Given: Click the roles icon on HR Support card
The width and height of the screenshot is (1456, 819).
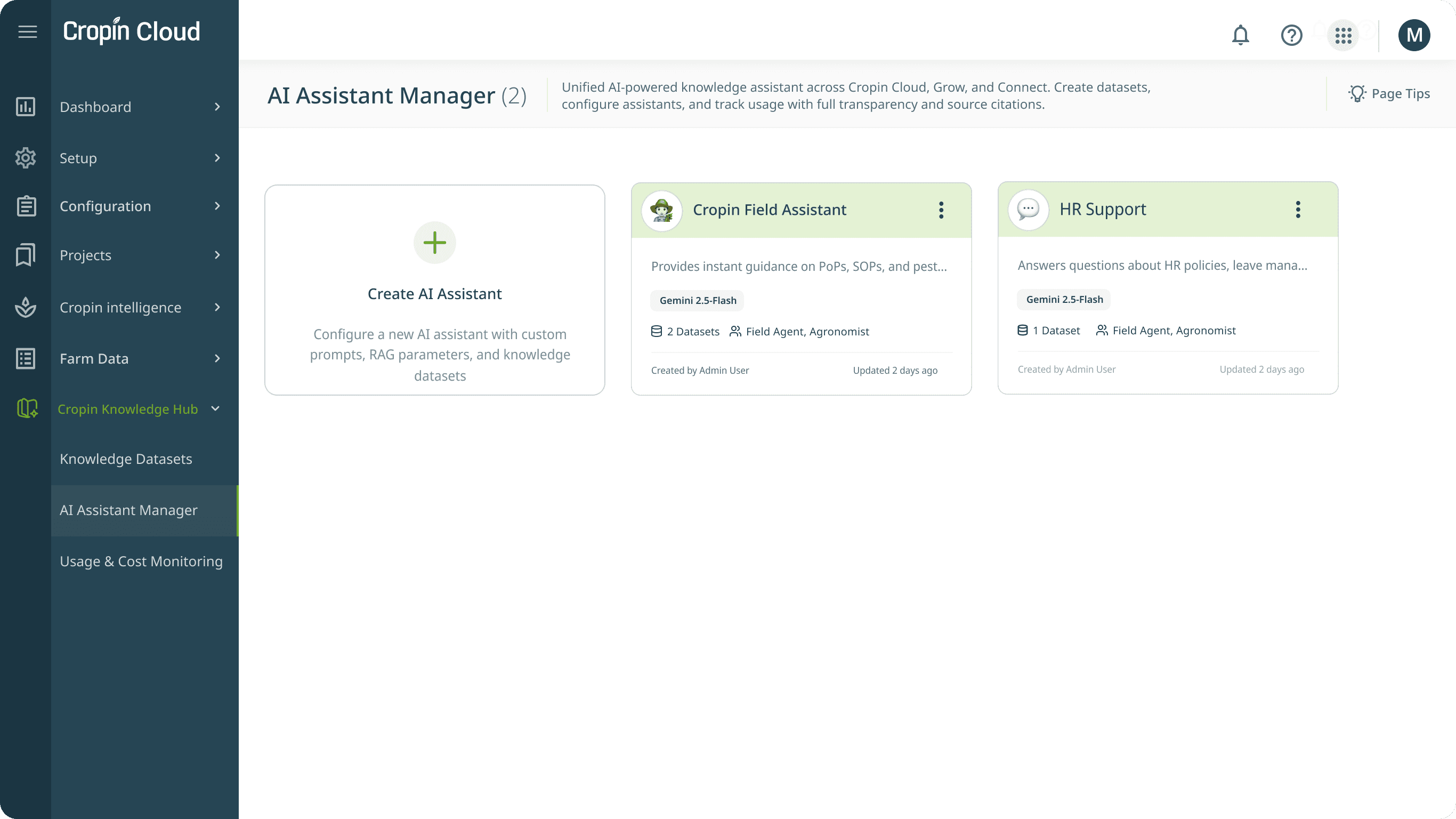Looking at the screenshot, I should point(1102,330).
